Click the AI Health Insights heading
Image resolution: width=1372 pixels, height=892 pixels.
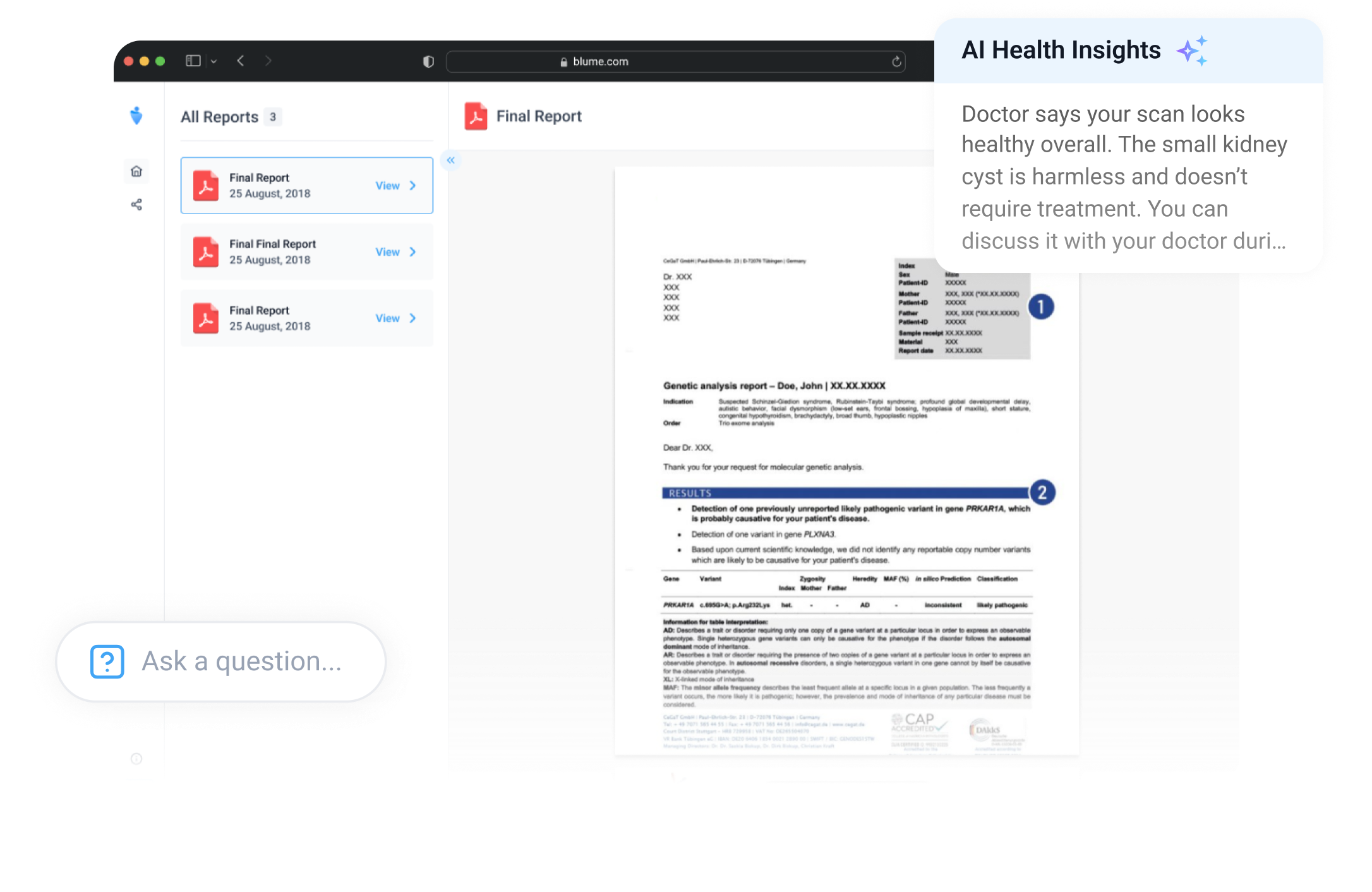(x=1061, y=50)
